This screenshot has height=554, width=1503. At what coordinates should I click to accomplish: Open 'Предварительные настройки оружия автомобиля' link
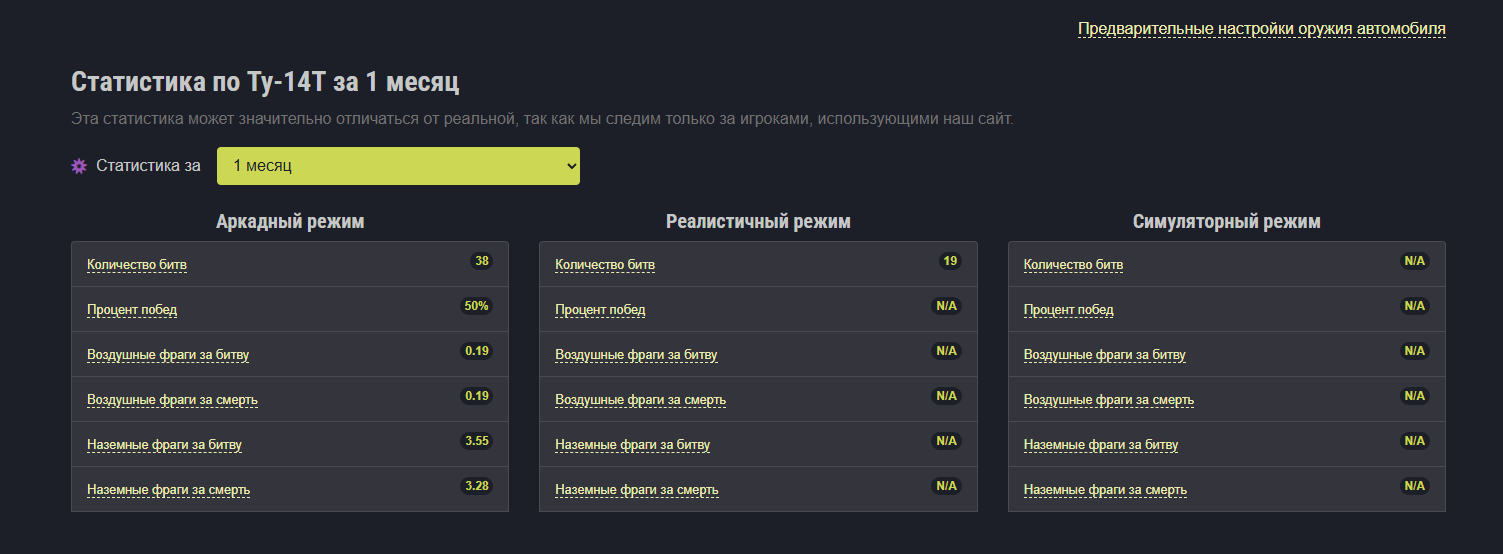[x=1261, y=29]
